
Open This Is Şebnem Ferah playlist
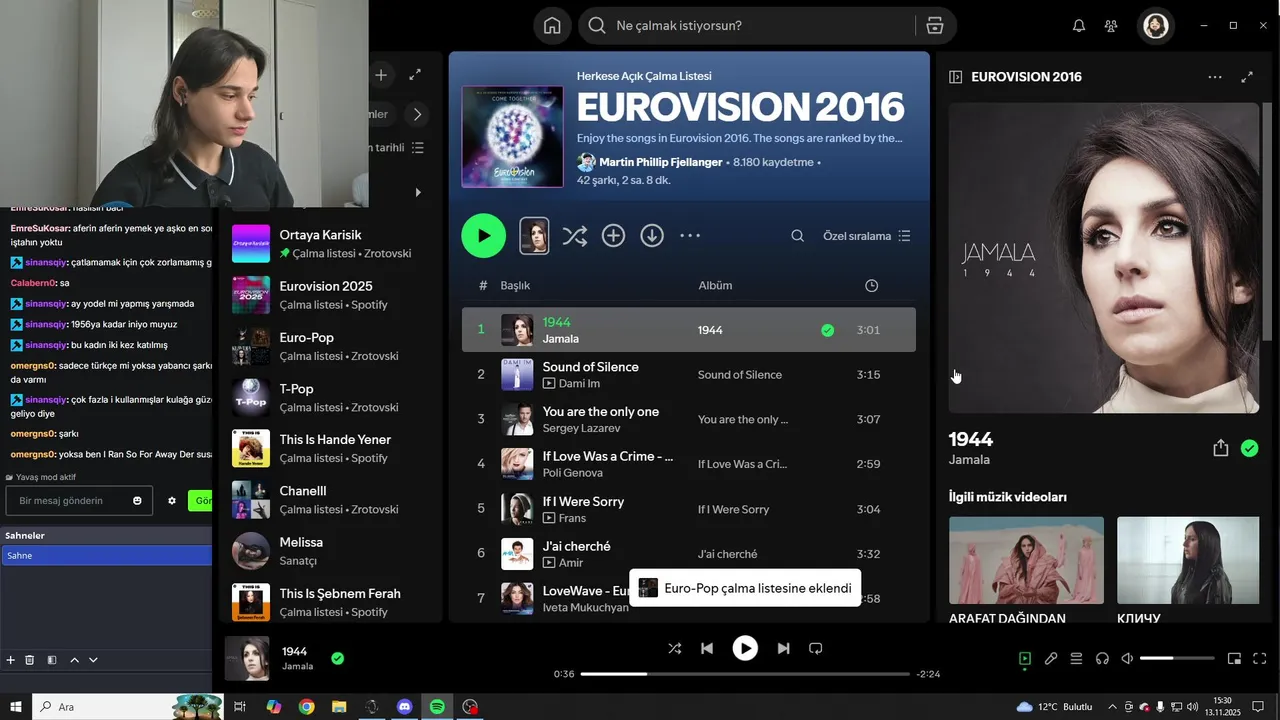330,601
